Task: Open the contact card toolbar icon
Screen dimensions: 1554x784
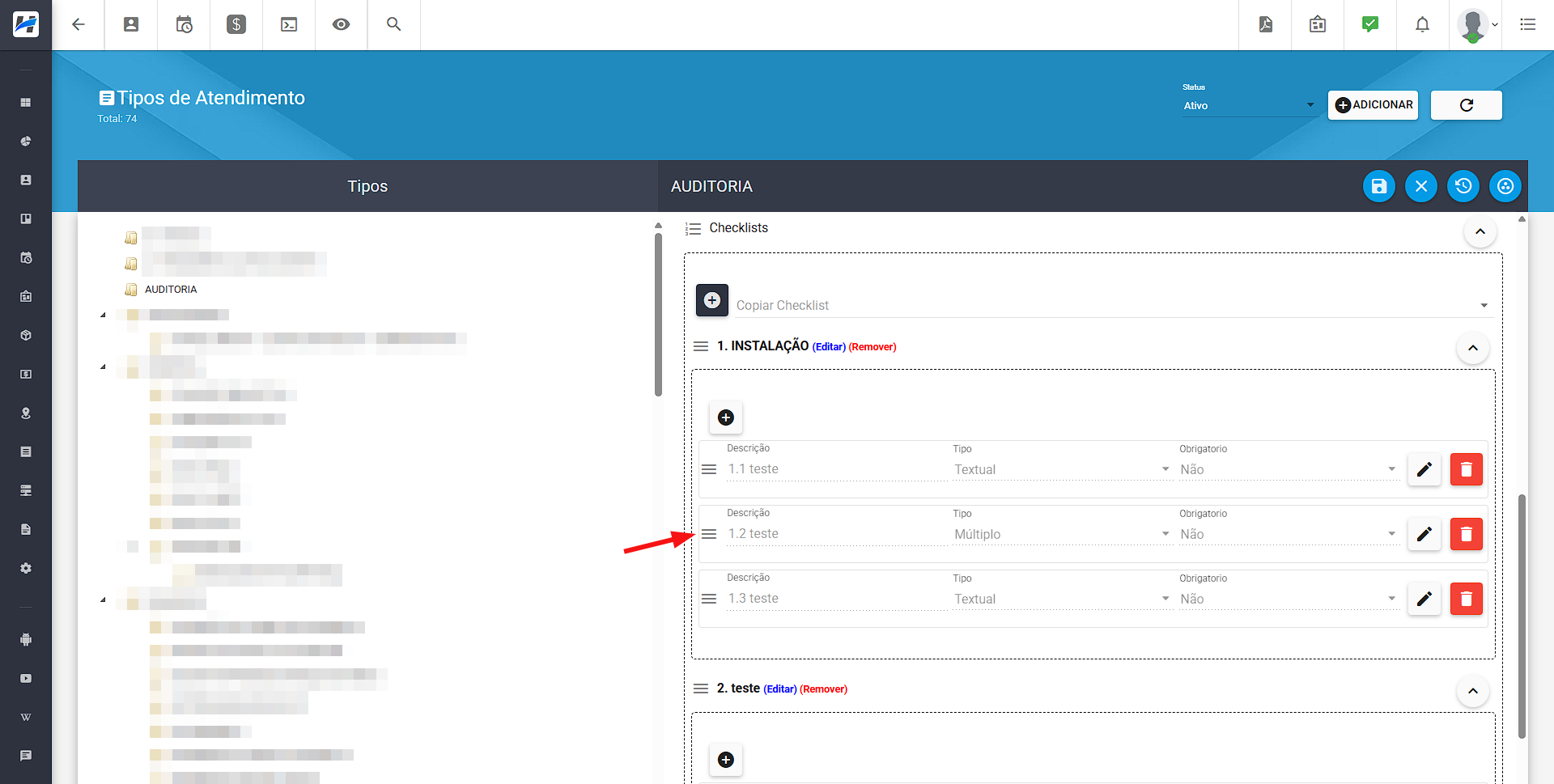Action: coord(131,24)
